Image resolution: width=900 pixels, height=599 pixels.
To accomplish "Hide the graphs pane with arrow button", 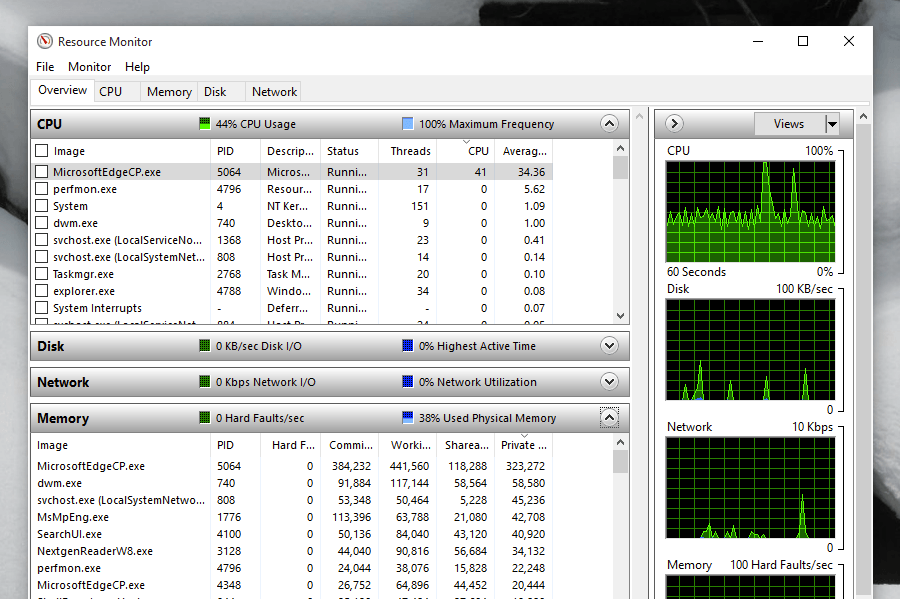I will click(x=674, y=123).
